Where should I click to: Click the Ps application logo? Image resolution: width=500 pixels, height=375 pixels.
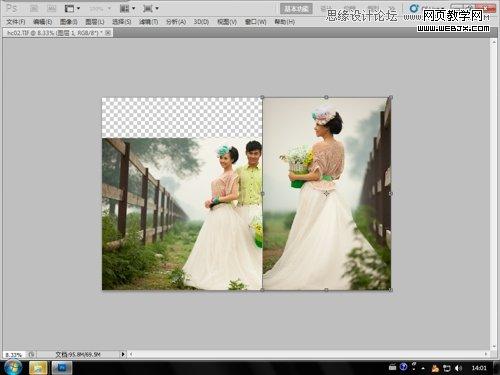point(12,8)
